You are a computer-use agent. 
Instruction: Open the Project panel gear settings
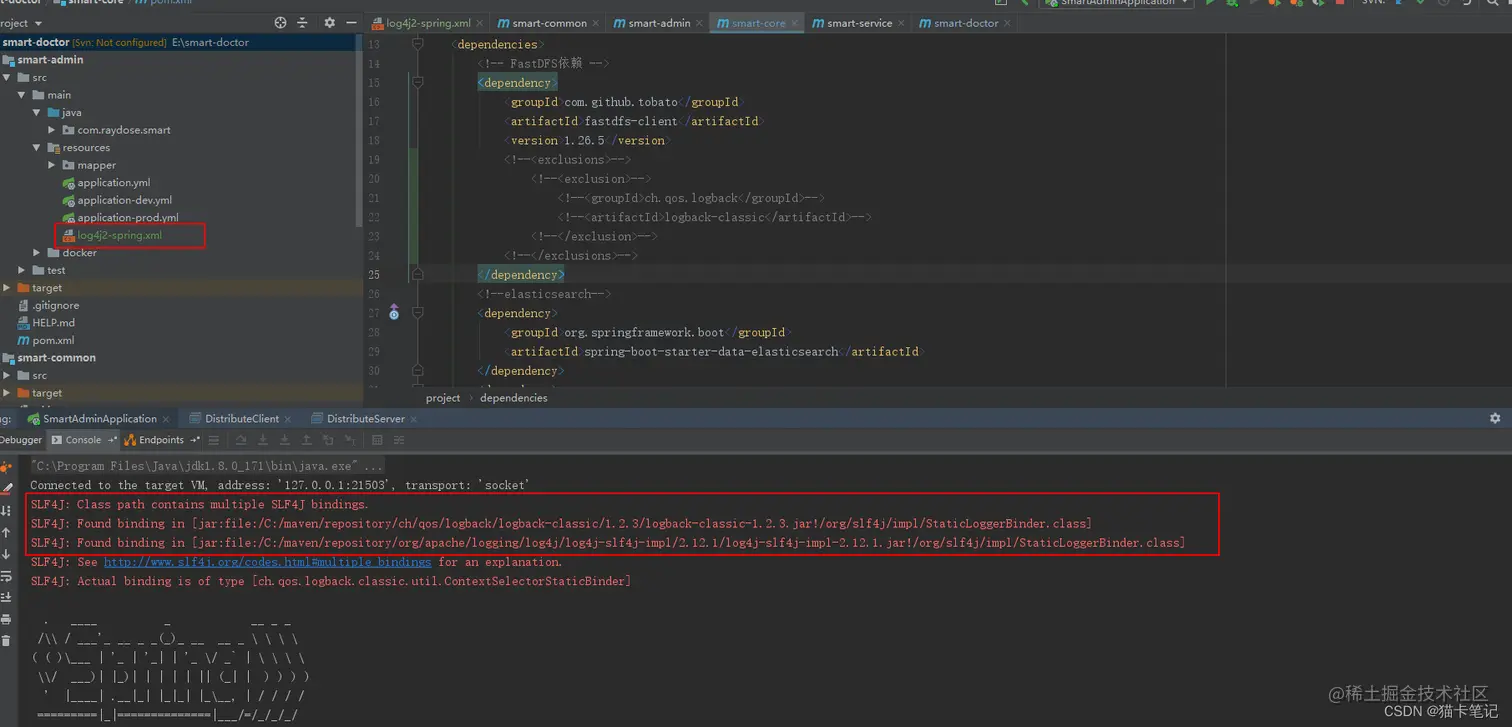pos(330,22)
